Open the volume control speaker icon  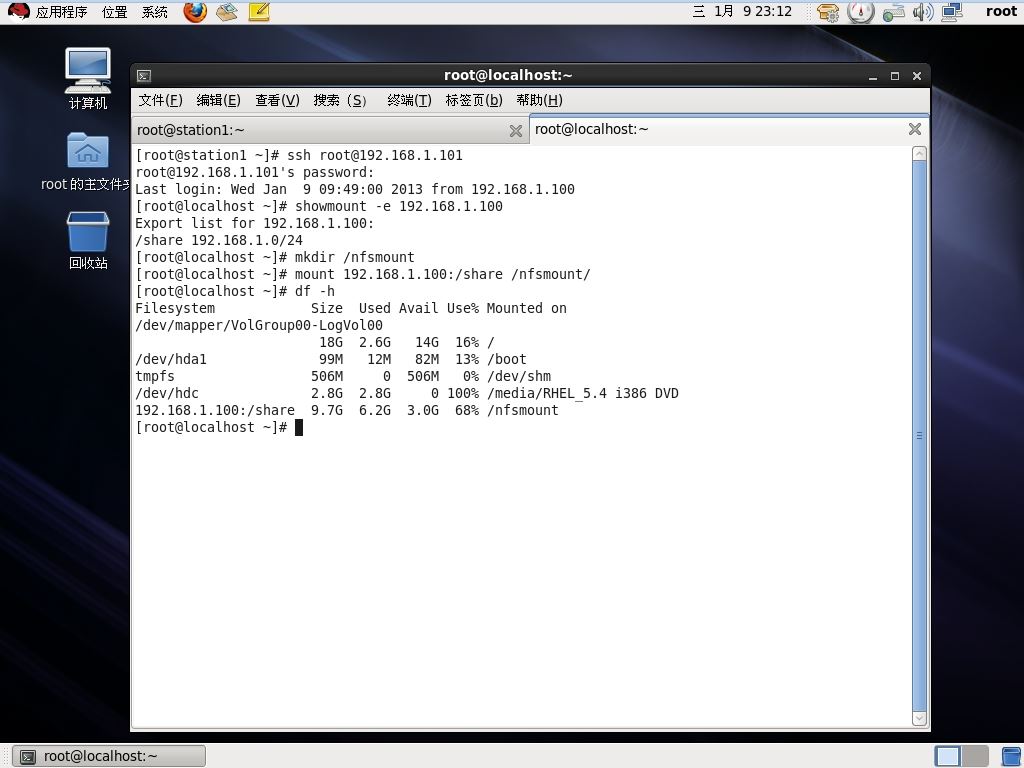(x=923, y=12)
